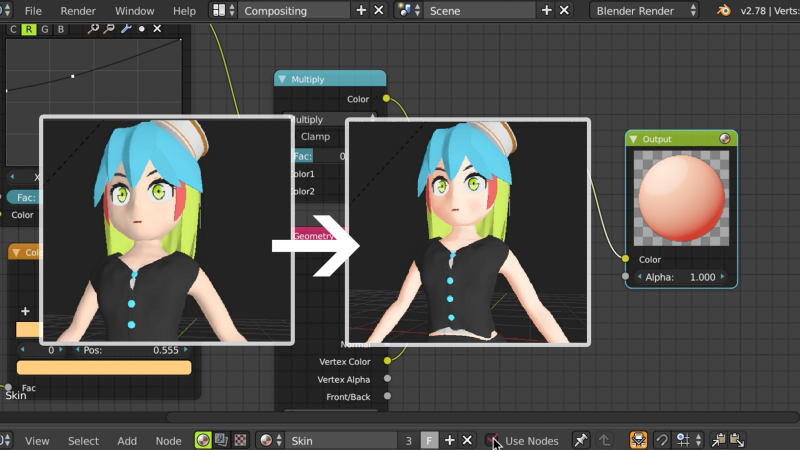This screenshot has height=450, width=800.
Task: Click the Output node Color input socket
Action: pyautogui.click(x=626, y=259)
